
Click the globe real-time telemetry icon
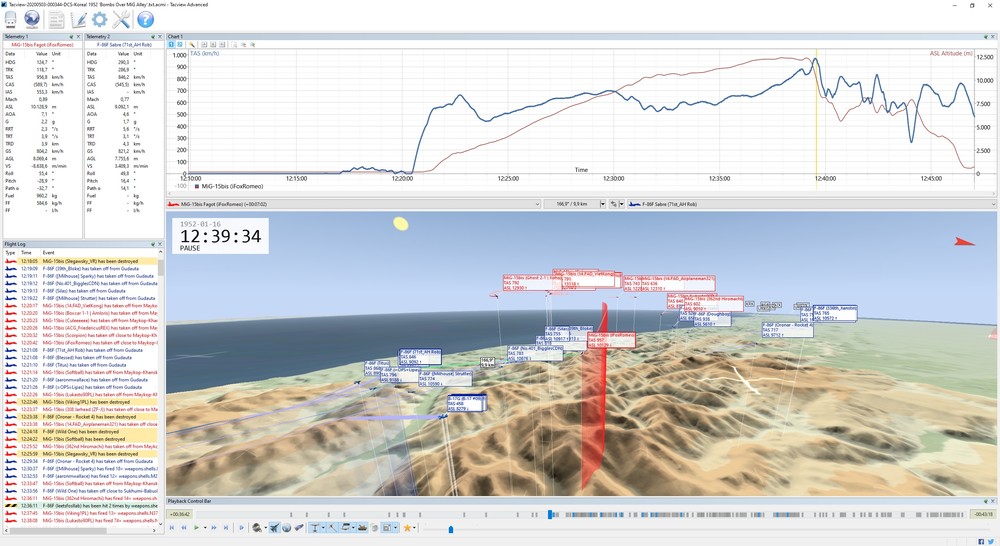(x=32, y=20)
